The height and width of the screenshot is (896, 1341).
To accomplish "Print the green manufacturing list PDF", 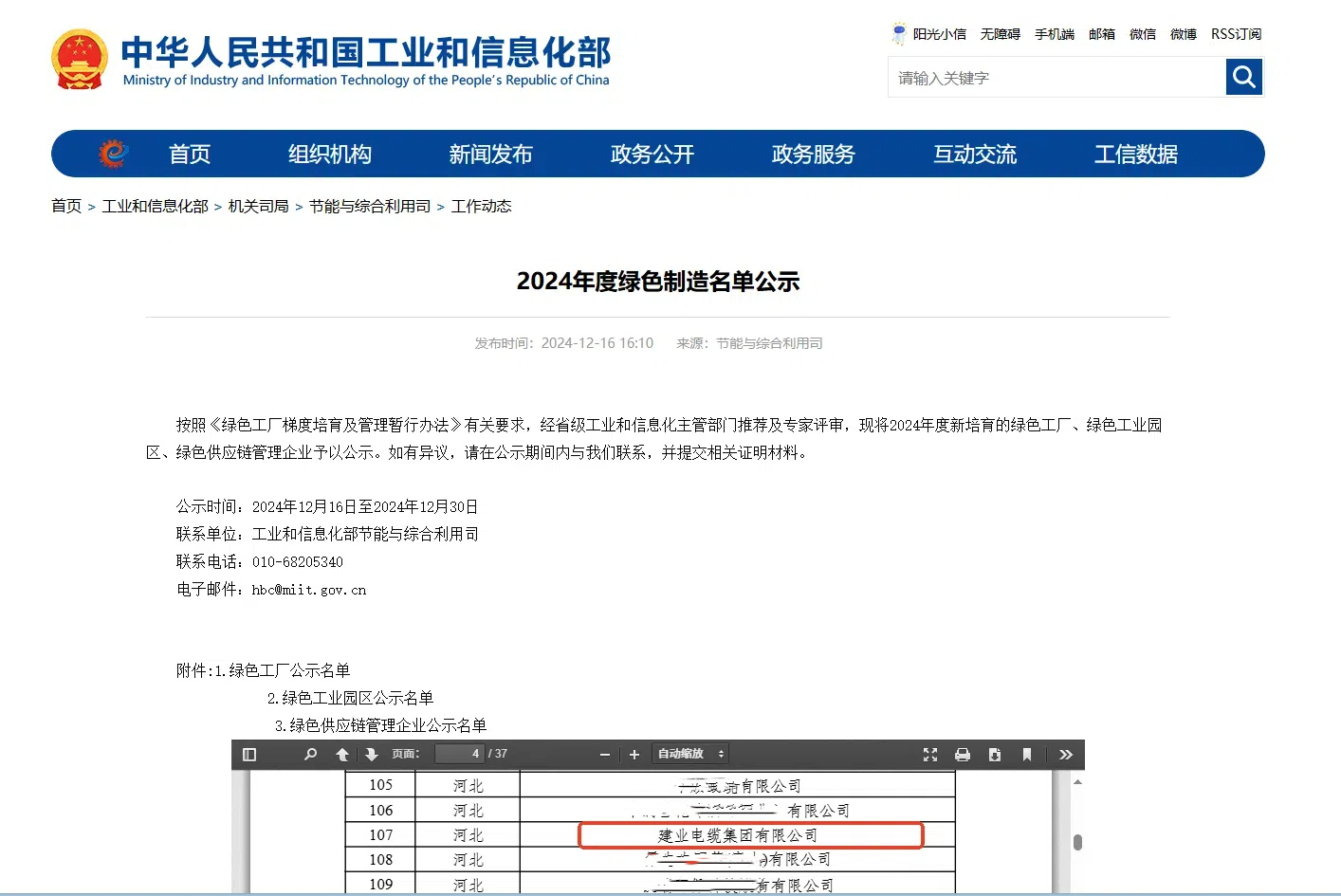I will coord(963,754).
